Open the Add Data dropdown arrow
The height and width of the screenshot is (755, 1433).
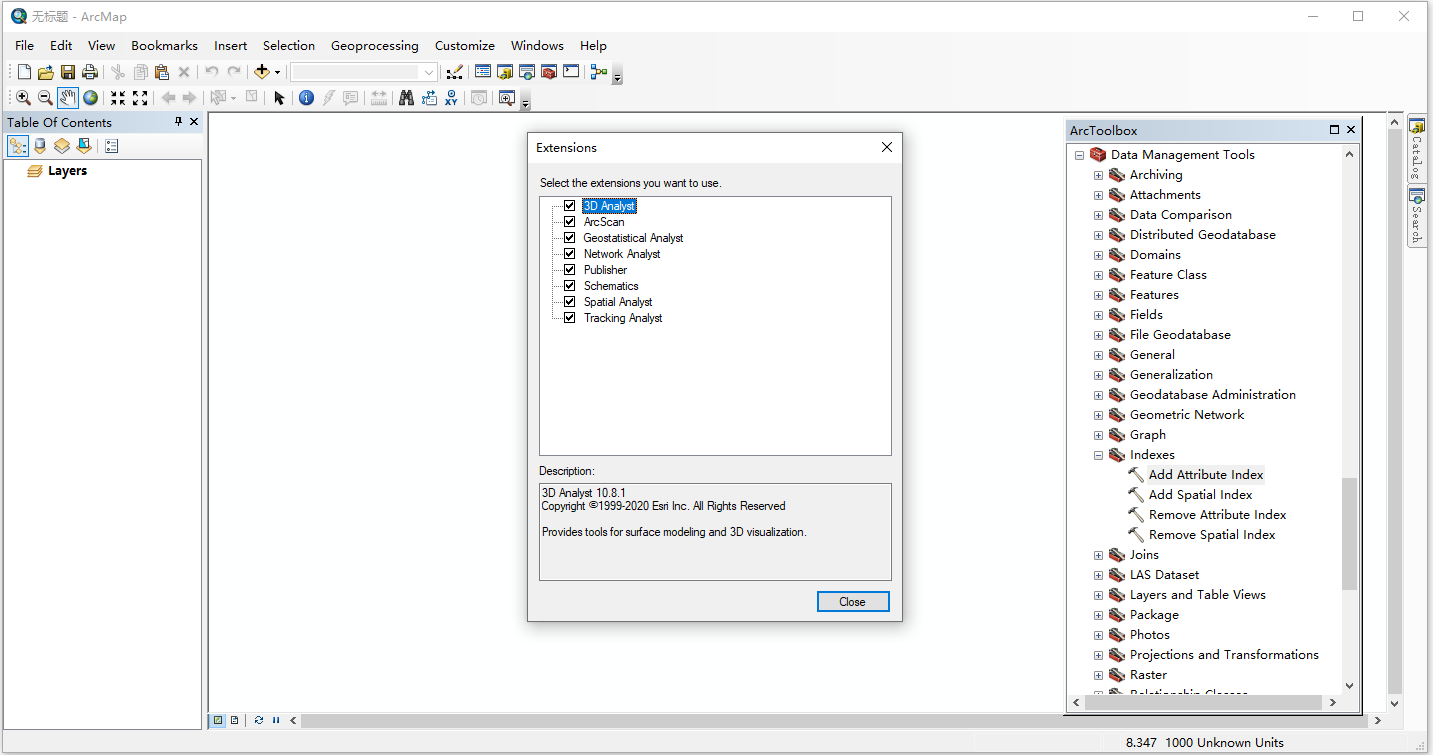pos(278,72)
